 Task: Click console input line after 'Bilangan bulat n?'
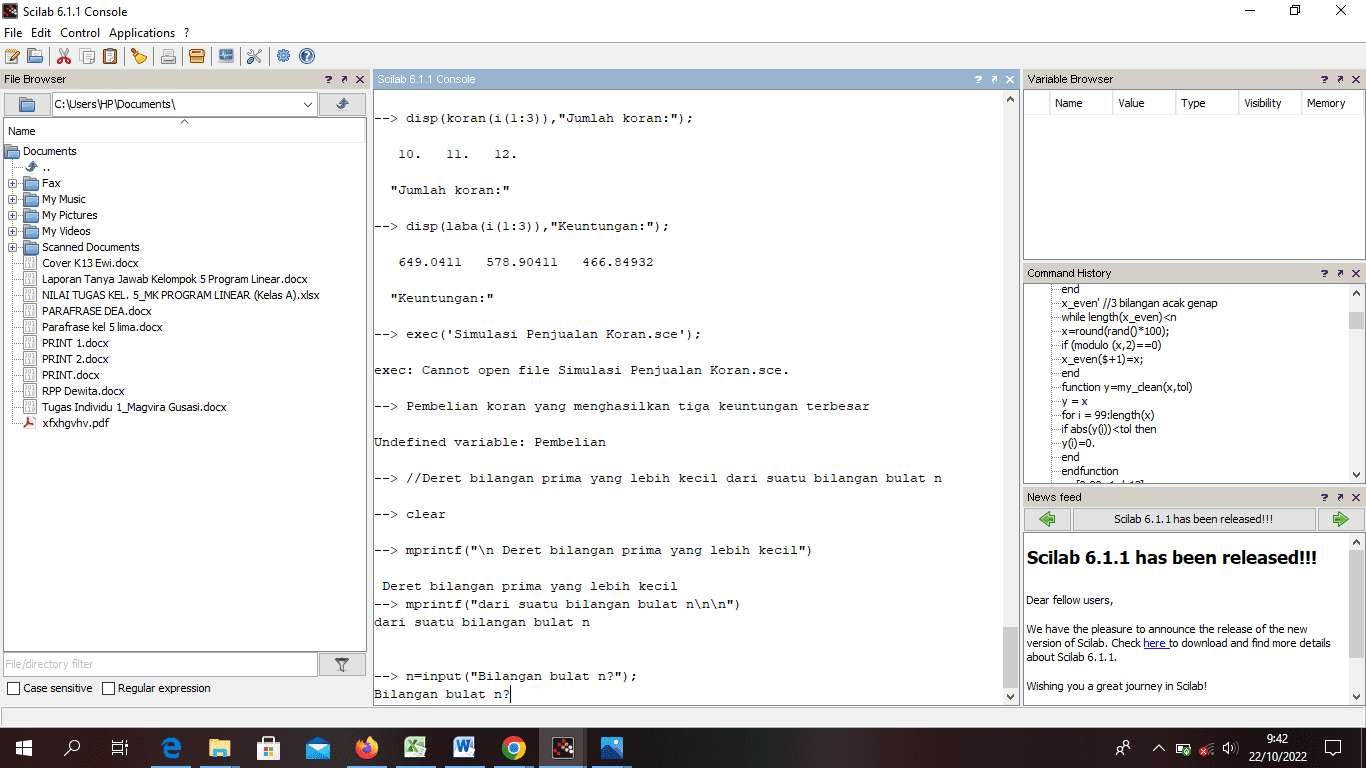point(513,694)
